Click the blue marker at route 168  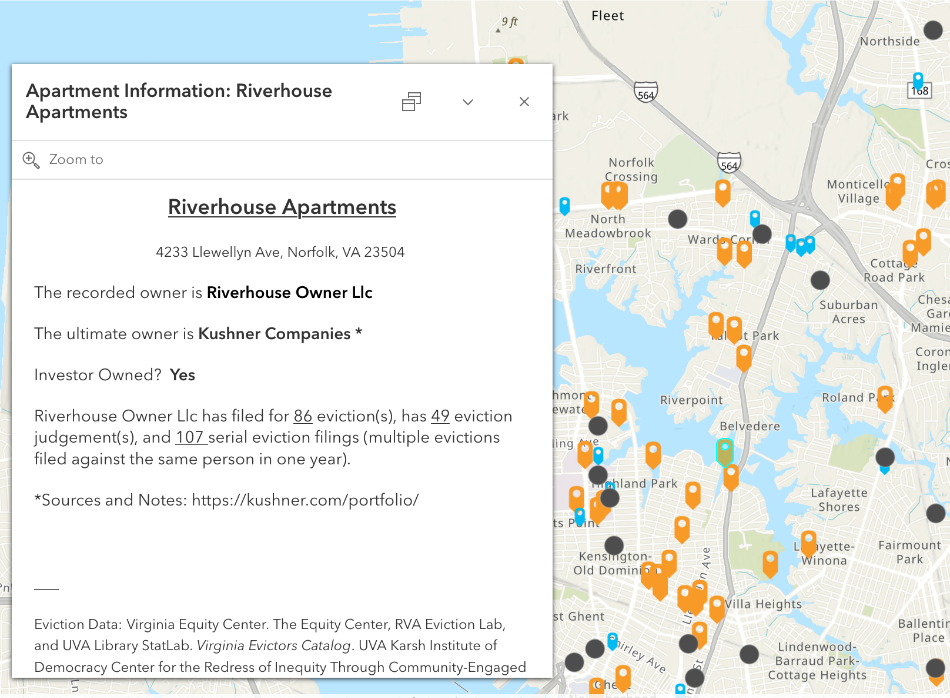click(x=918, y=81)
